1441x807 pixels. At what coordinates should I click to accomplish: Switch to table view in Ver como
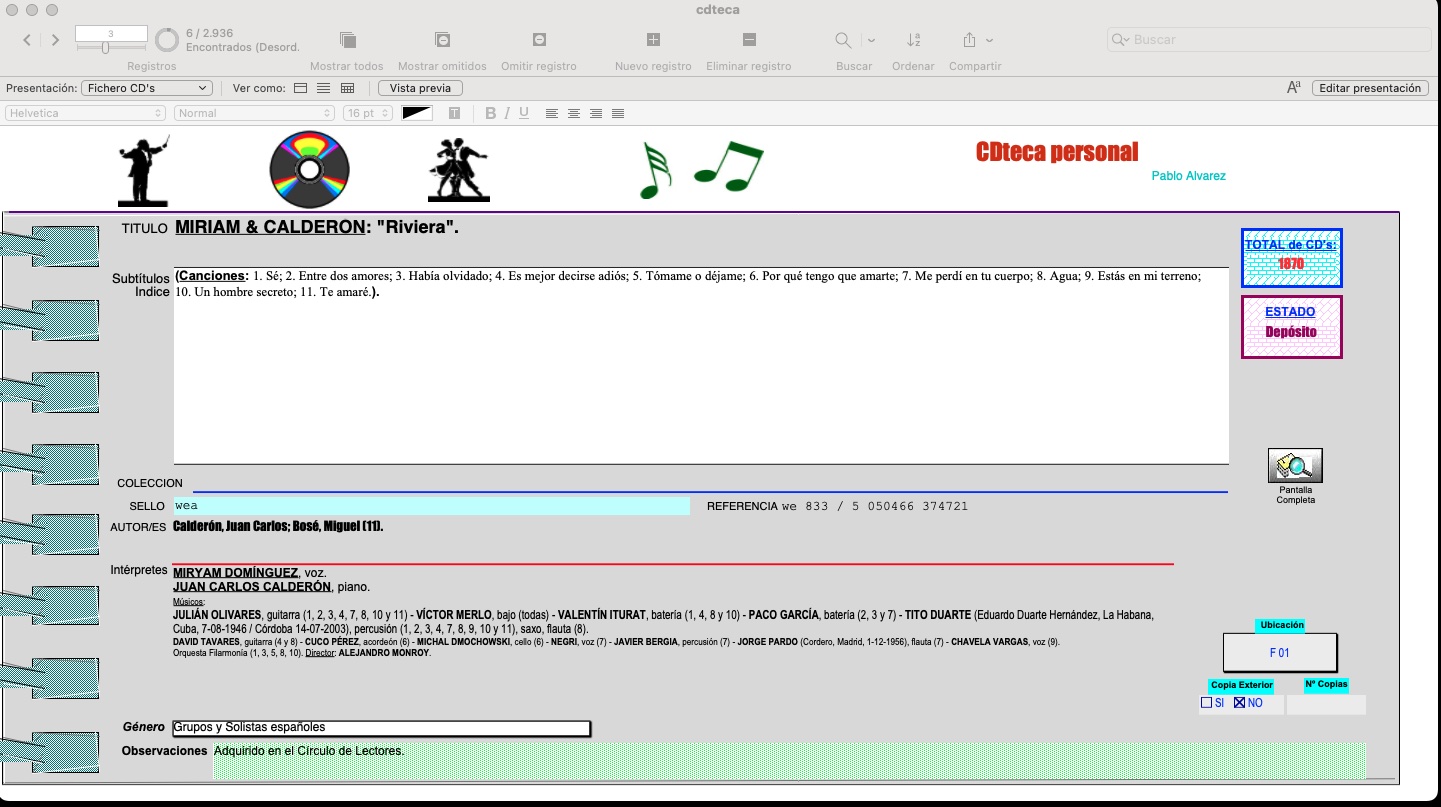347,88
